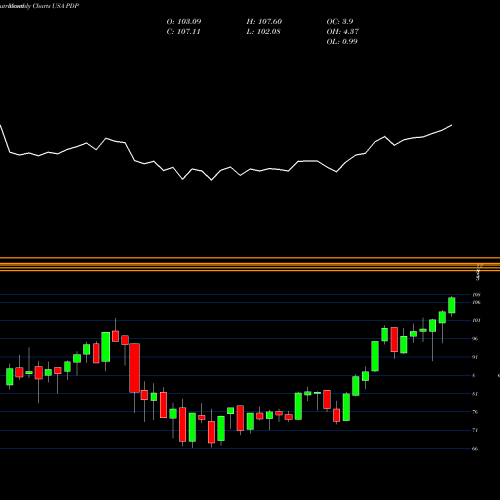
Task: Click the 81 price axis label
Action: [x=475, y=394]
